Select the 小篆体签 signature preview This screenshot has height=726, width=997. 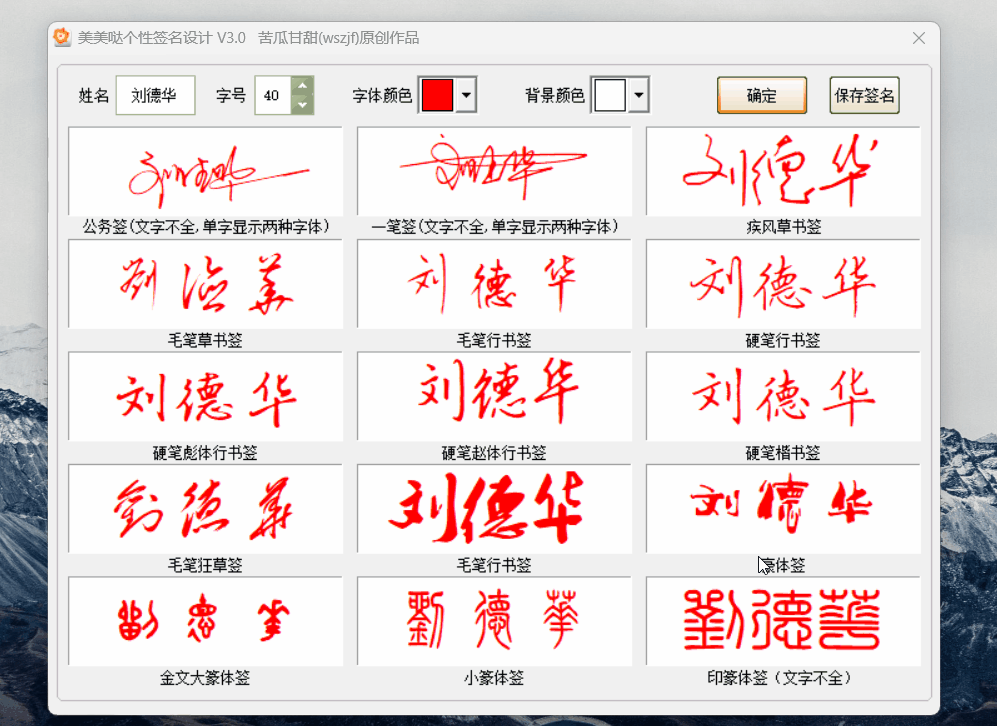(494, 622)
